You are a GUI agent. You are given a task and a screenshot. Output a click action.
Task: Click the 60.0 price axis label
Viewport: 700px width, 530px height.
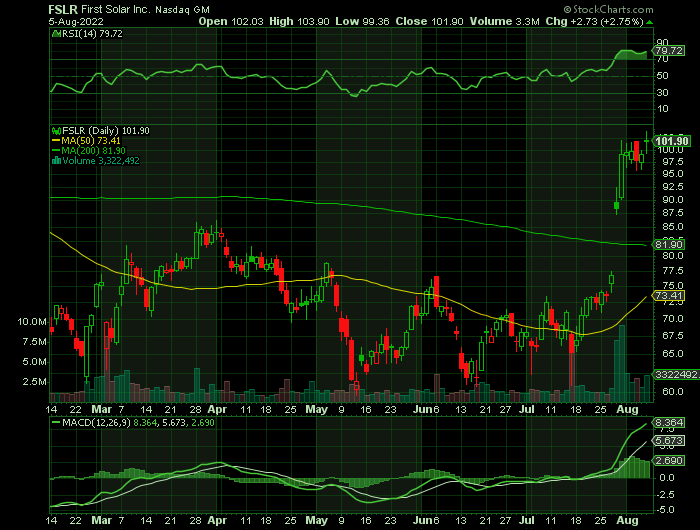pyautogui.click(x=672, y=392)
